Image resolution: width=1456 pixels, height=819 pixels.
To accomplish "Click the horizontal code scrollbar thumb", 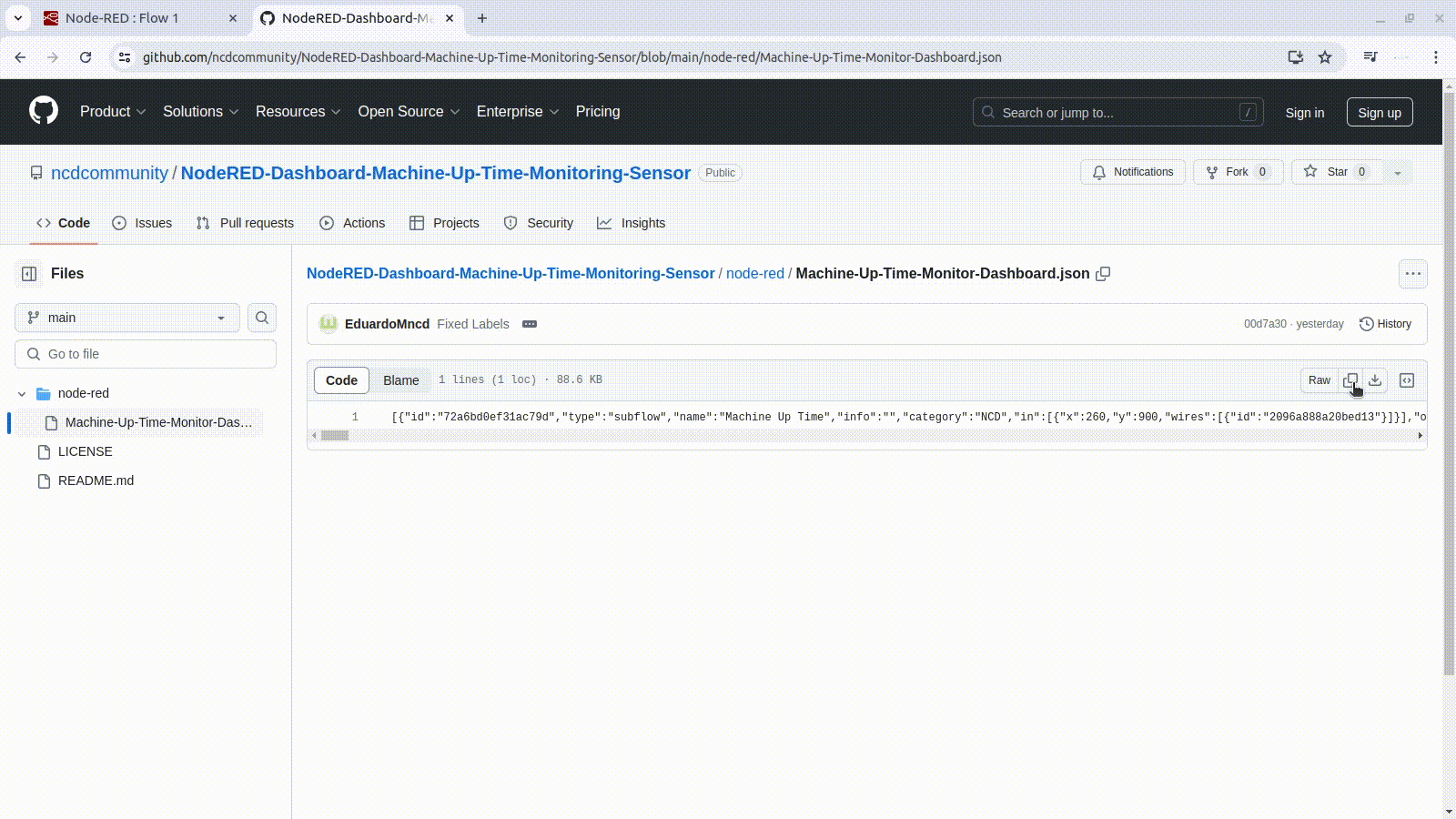I will (x=335, y=436).
